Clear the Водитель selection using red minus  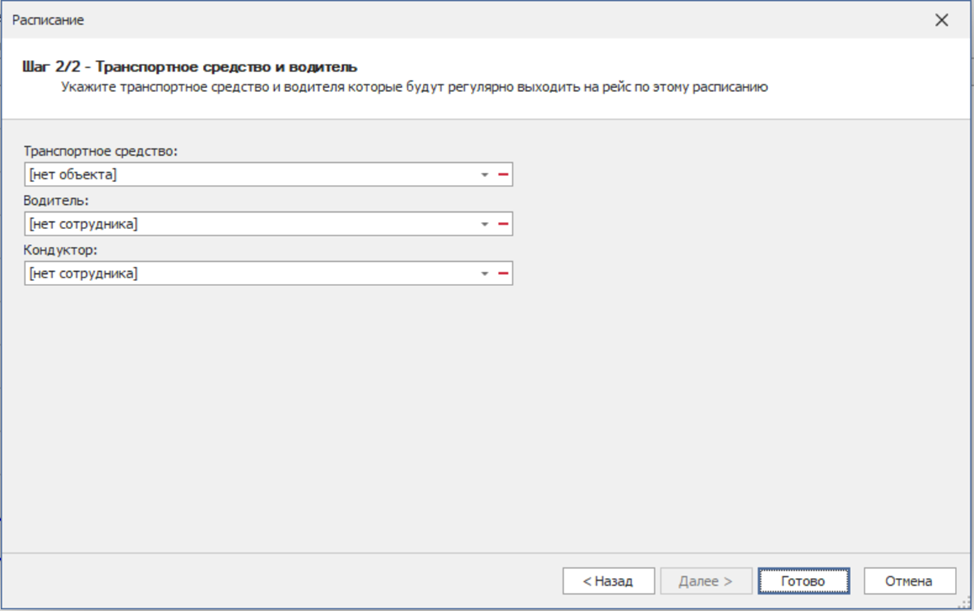click(503, 224)
